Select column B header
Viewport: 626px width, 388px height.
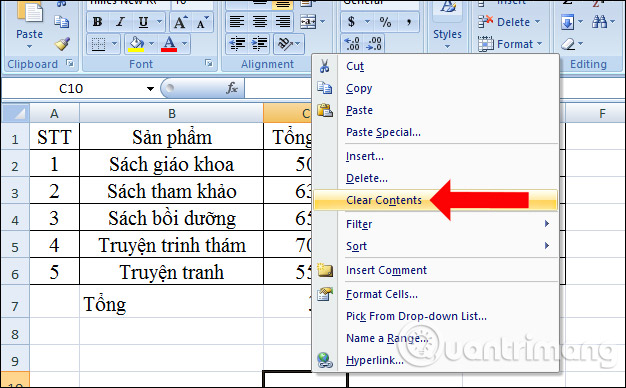172,114
